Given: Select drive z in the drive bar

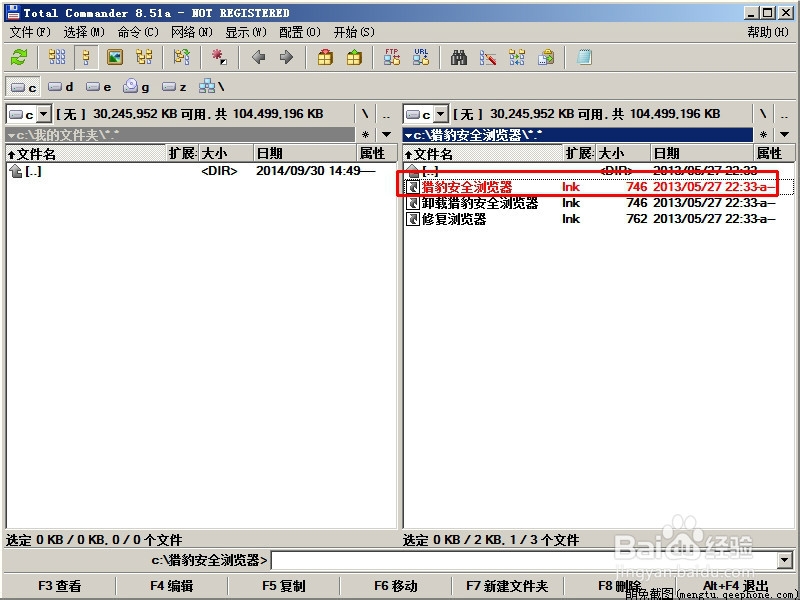Looking at the screenshot, I should tap(174, 87).
